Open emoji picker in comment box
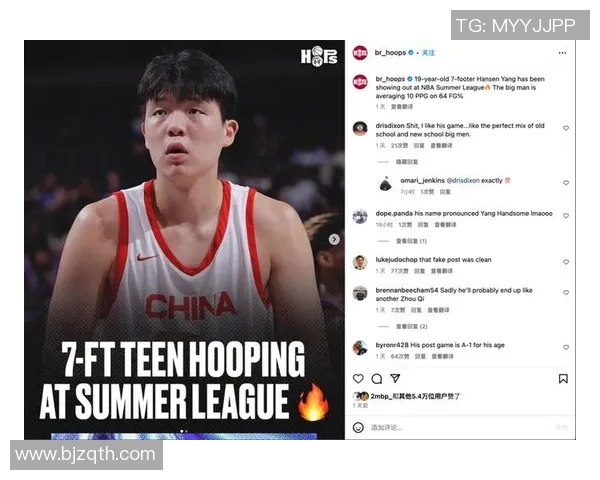This screenshot has width=600, height=480. click(358, 427)
